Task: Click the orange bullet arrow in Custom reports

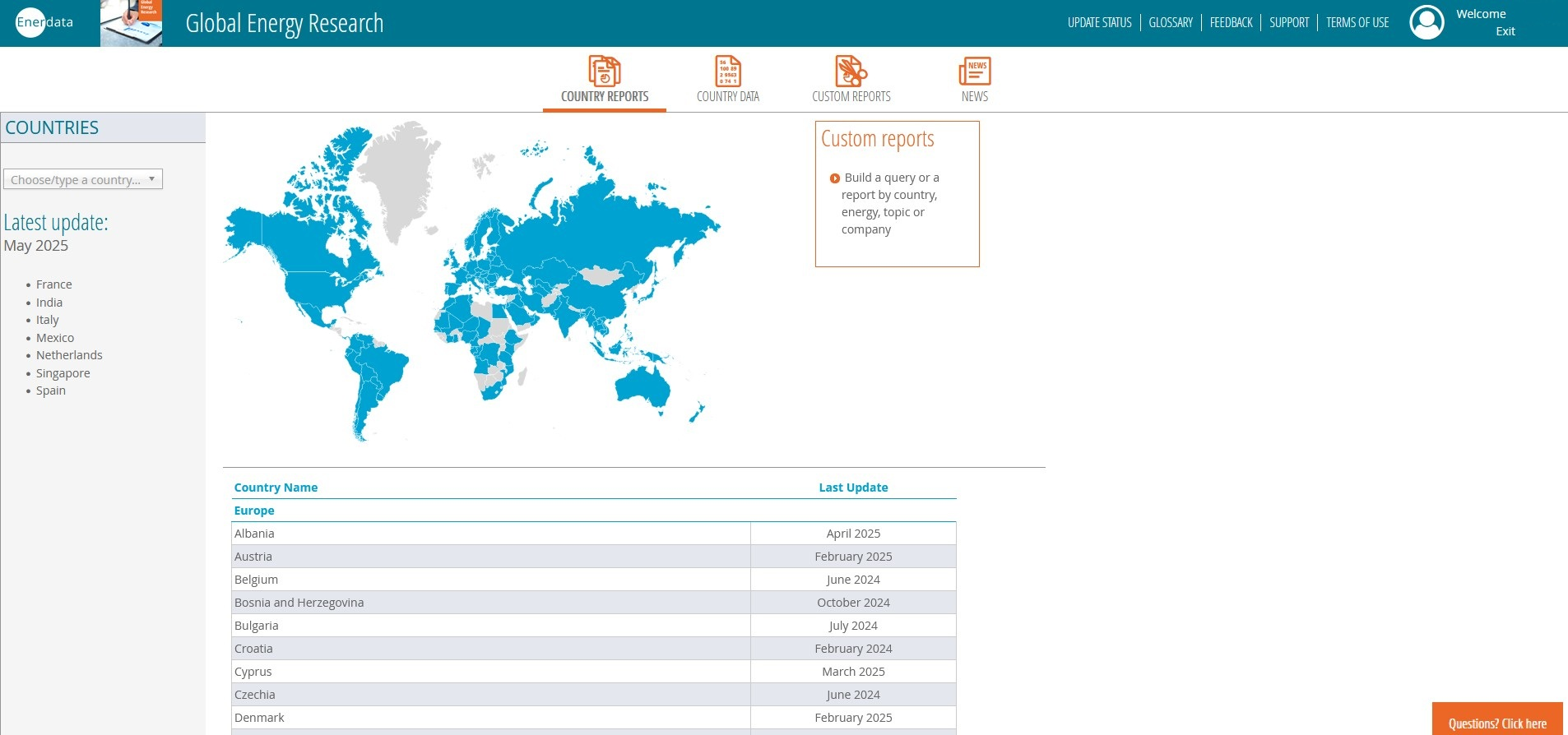Action: click(835, 178)
